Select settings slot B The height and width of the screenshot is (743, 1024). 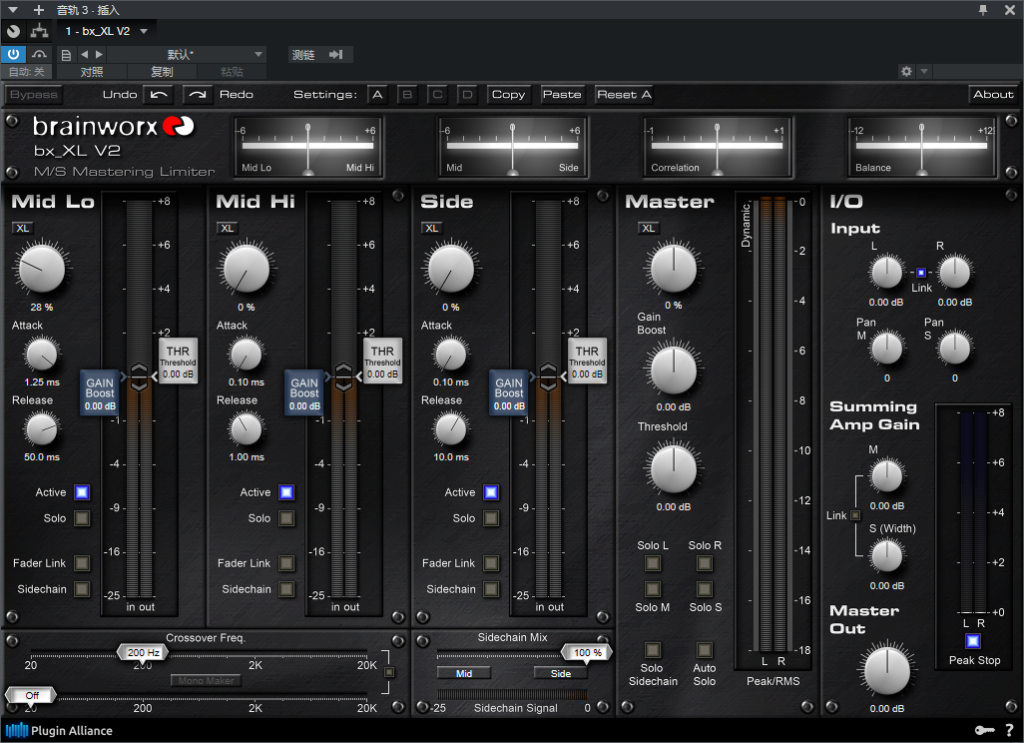(x=408, y=95)
